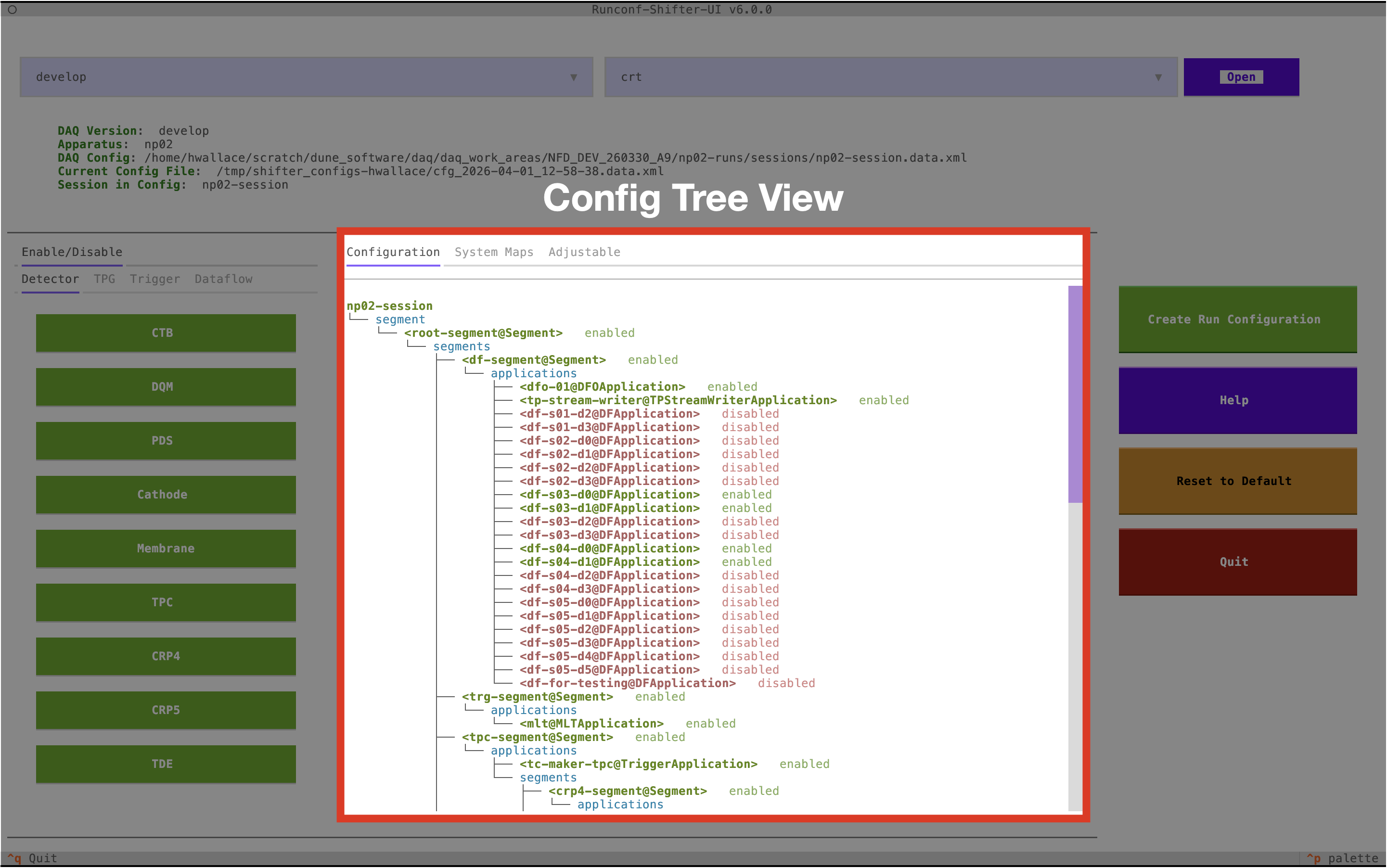
Task: Click Reset to Default button
Action: [x=1238, y=481]
